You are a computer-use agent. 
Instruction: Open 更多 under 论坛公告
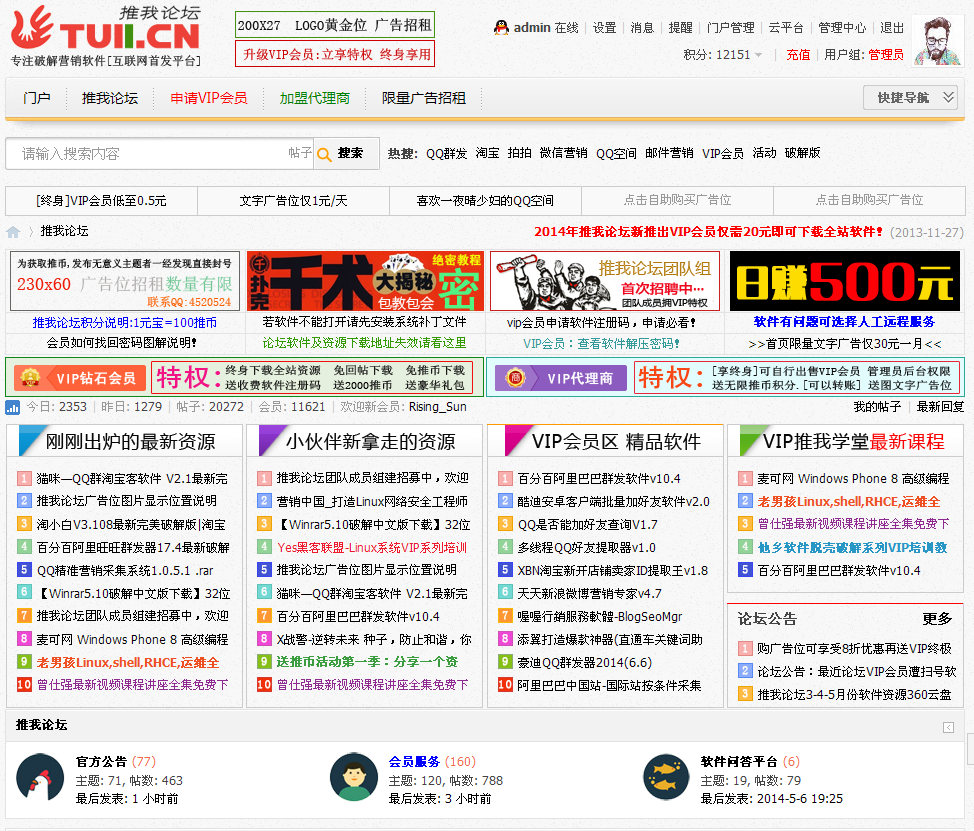pos(937,619)
